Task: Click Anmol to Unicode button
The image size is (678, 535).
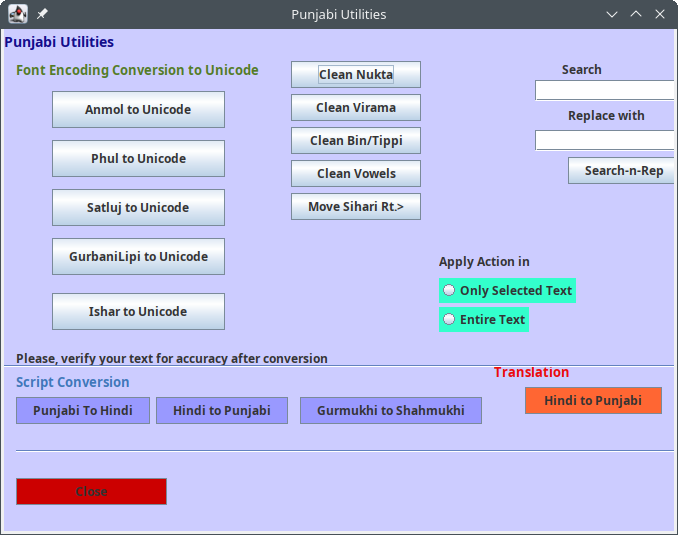Action: 138,109
